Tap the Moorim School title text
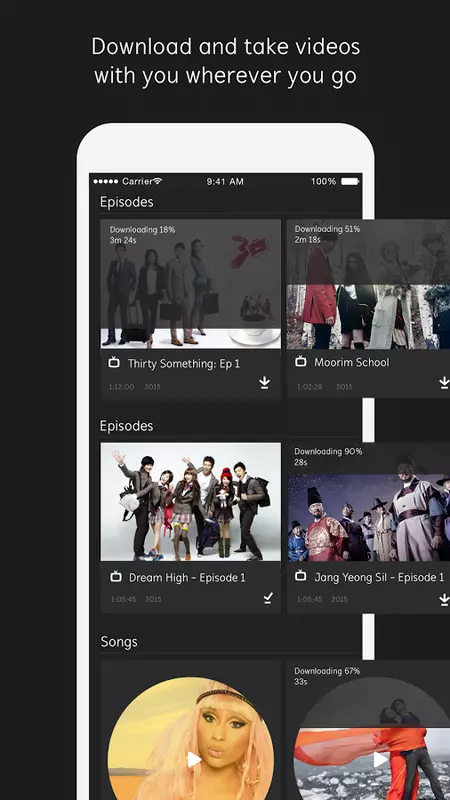Viewport: 450px width, 800px height. click(x=352, y=362)
